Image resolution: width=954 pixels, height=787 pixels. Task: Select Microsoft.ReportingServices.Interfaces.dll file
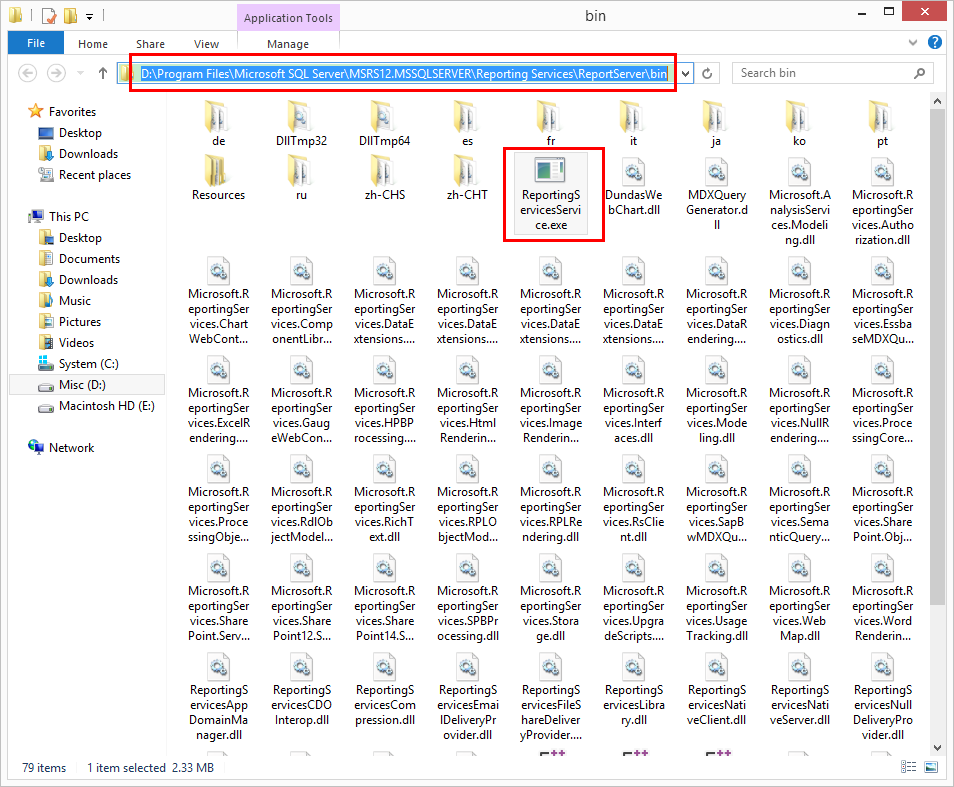tap(633, 401)
